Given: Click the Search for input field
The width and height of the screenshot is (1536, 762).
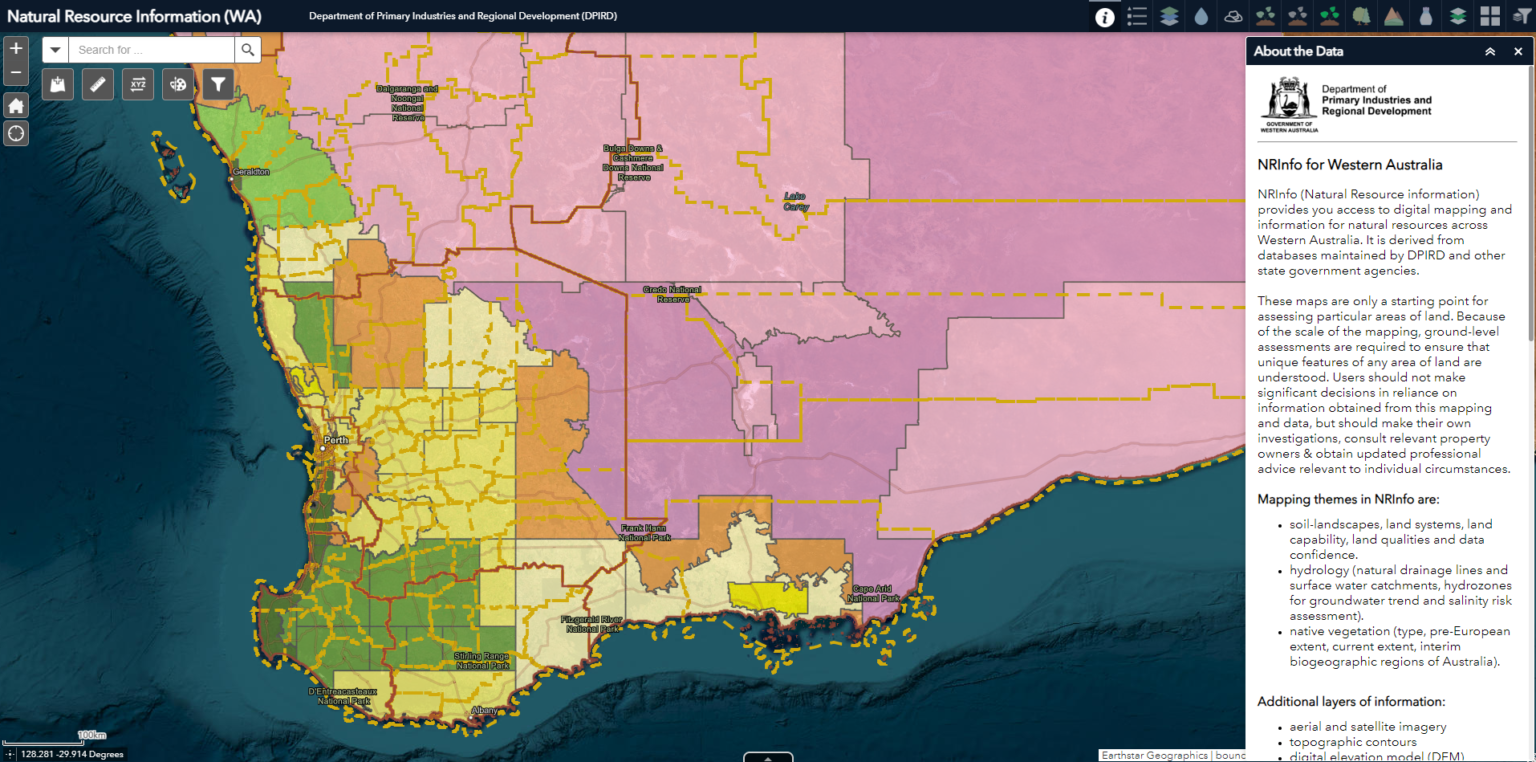Looking at the screenshot, I should coord(150,50).
